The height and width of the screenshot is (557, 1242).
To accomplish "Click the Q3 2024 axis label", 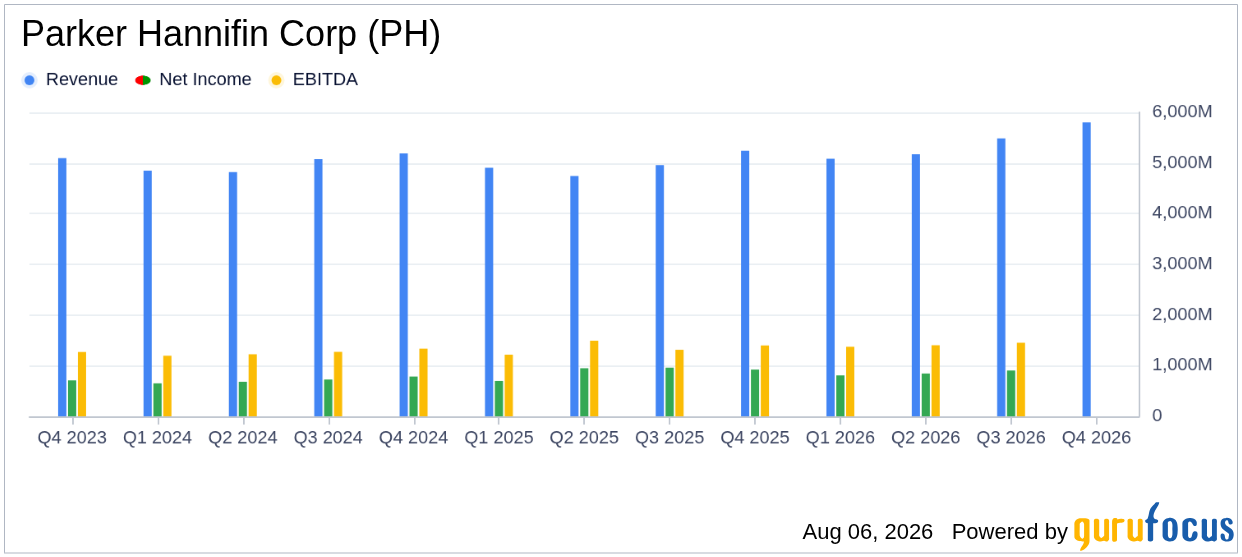I will (328, 438).
